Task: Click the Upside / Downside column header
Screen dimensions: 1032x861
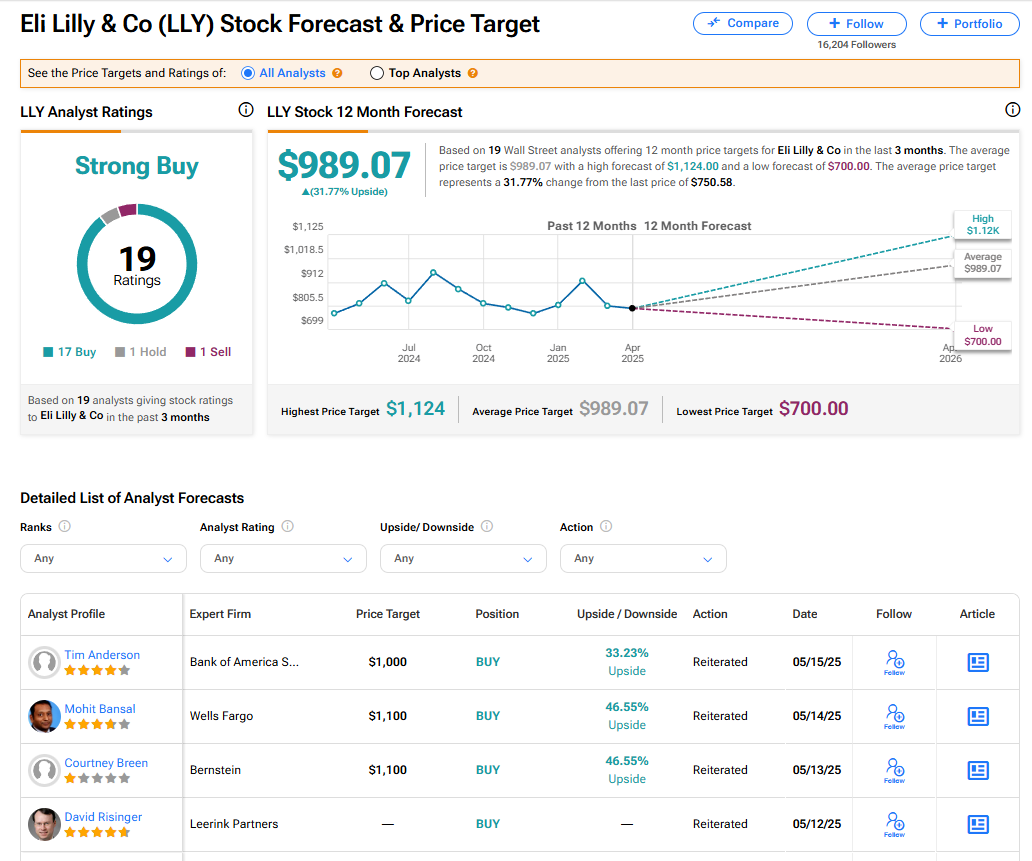Action: coord(627,614)
